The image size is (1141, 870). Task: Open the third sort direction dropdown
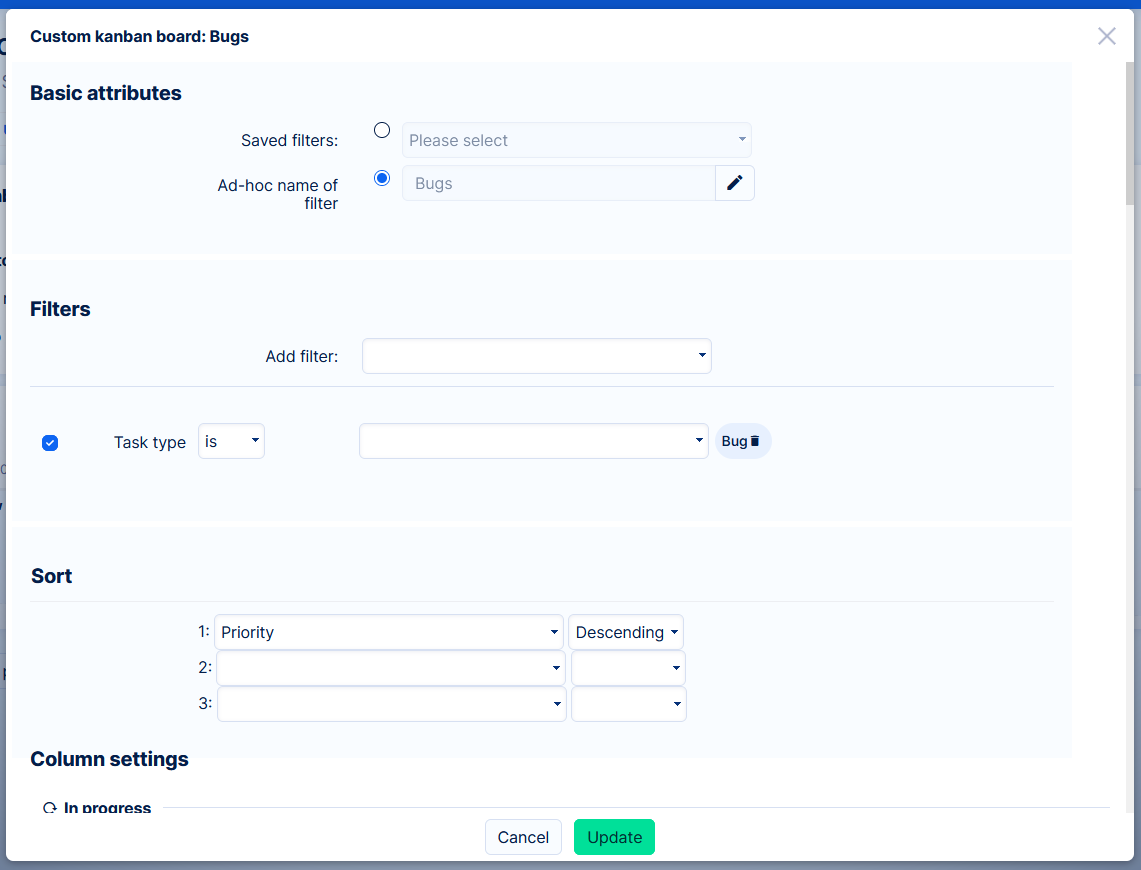point(628,704)
